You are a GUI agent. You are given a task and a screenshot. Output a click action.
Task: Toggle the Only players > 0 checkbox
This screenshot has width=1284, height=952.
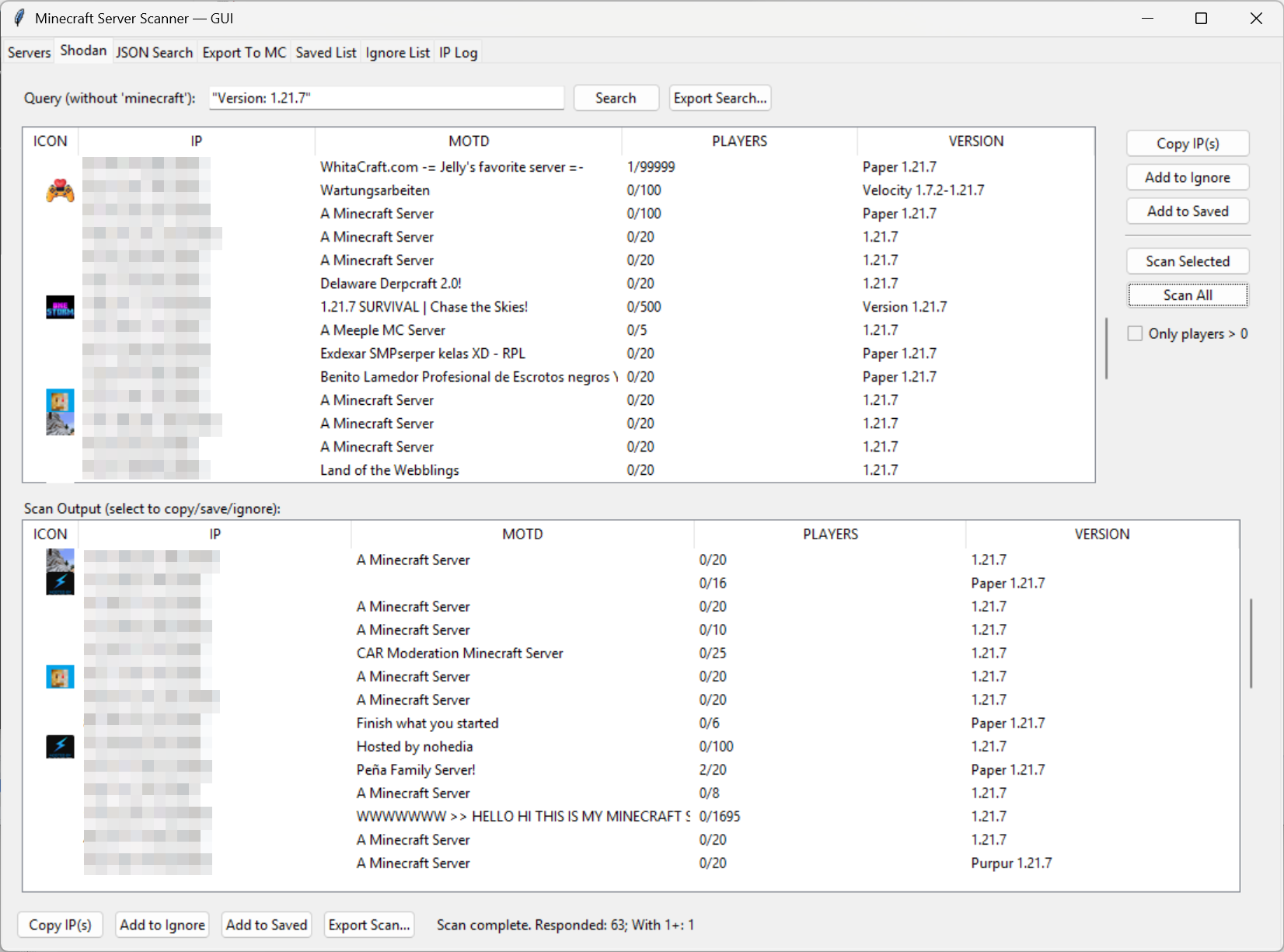pyautogui.click(x=1135, y=333)
